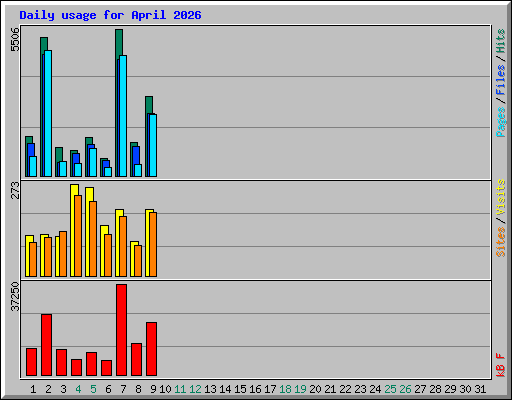Click the orange sites bar for day 7
This screenshot has width=512, height=400.
(123, 246)
